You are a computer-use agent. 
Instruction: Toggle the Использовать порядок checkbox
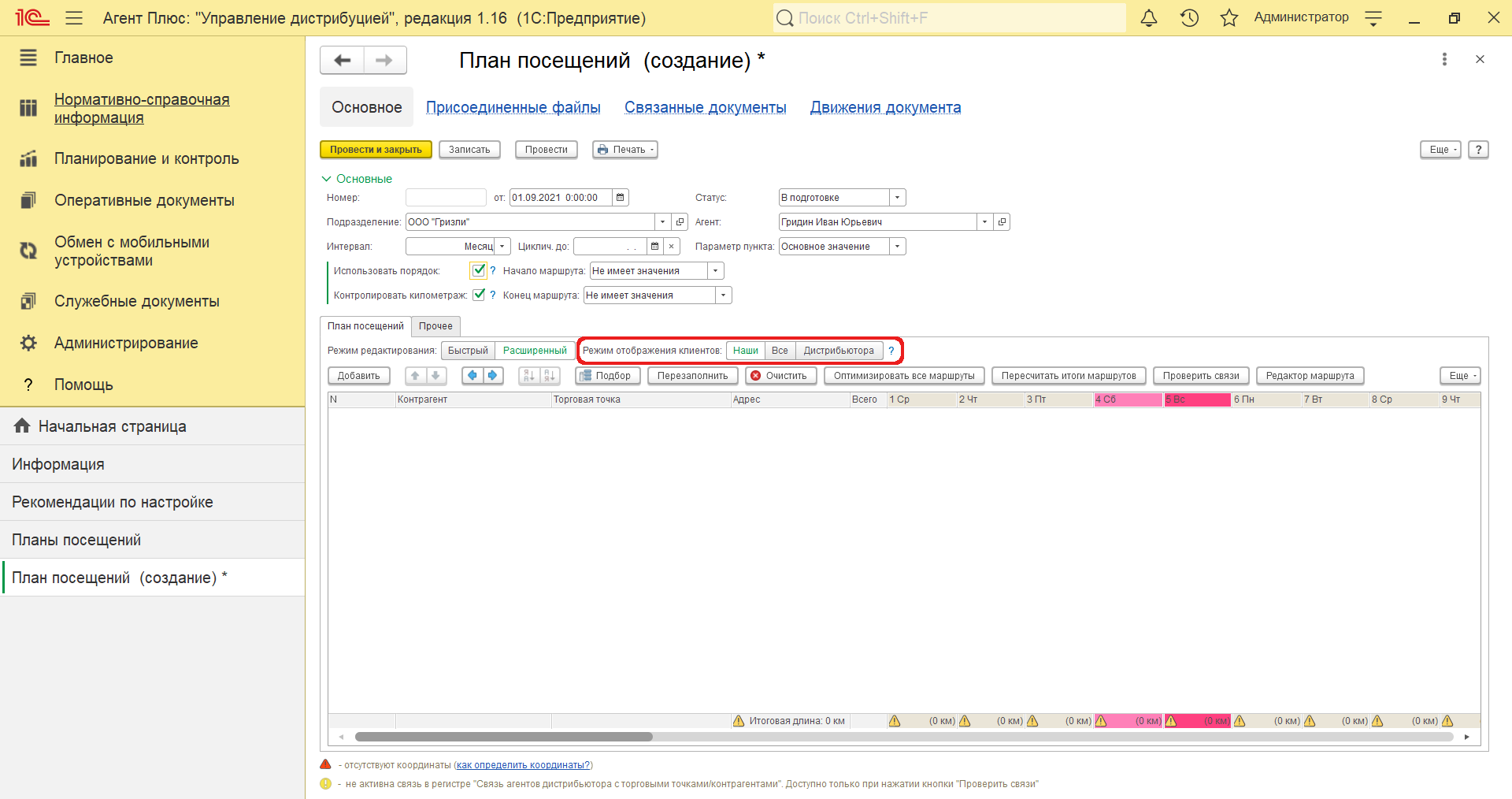(478, 270)
